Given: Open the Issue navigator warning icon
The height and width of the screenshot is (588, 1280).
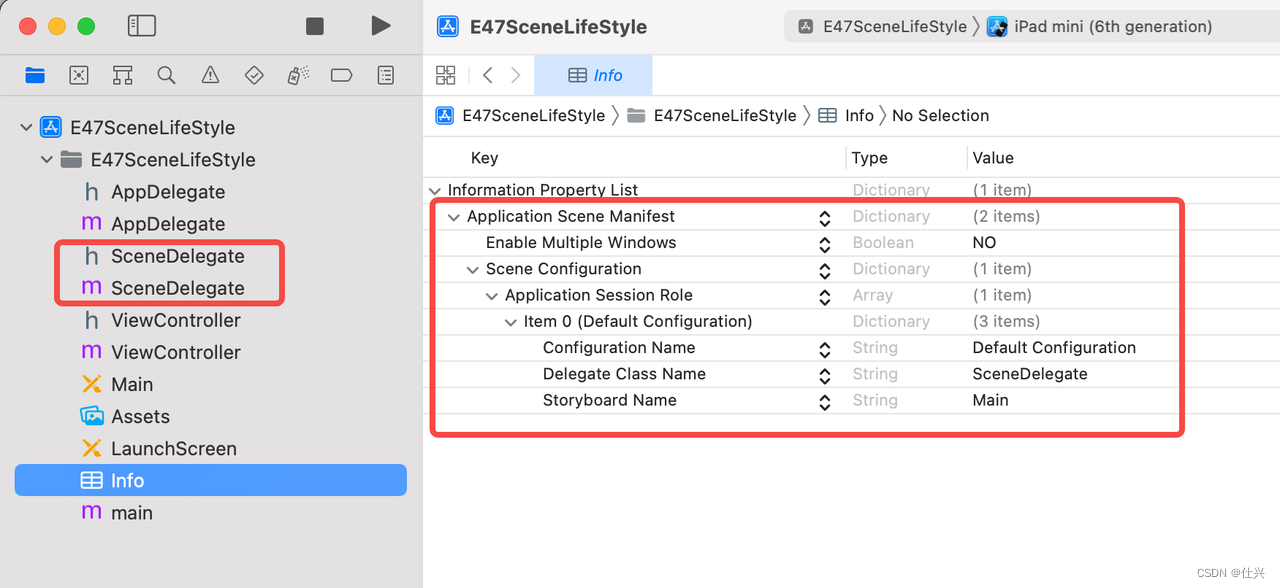Looking at the screenshot, I should (x=210, y=75).
